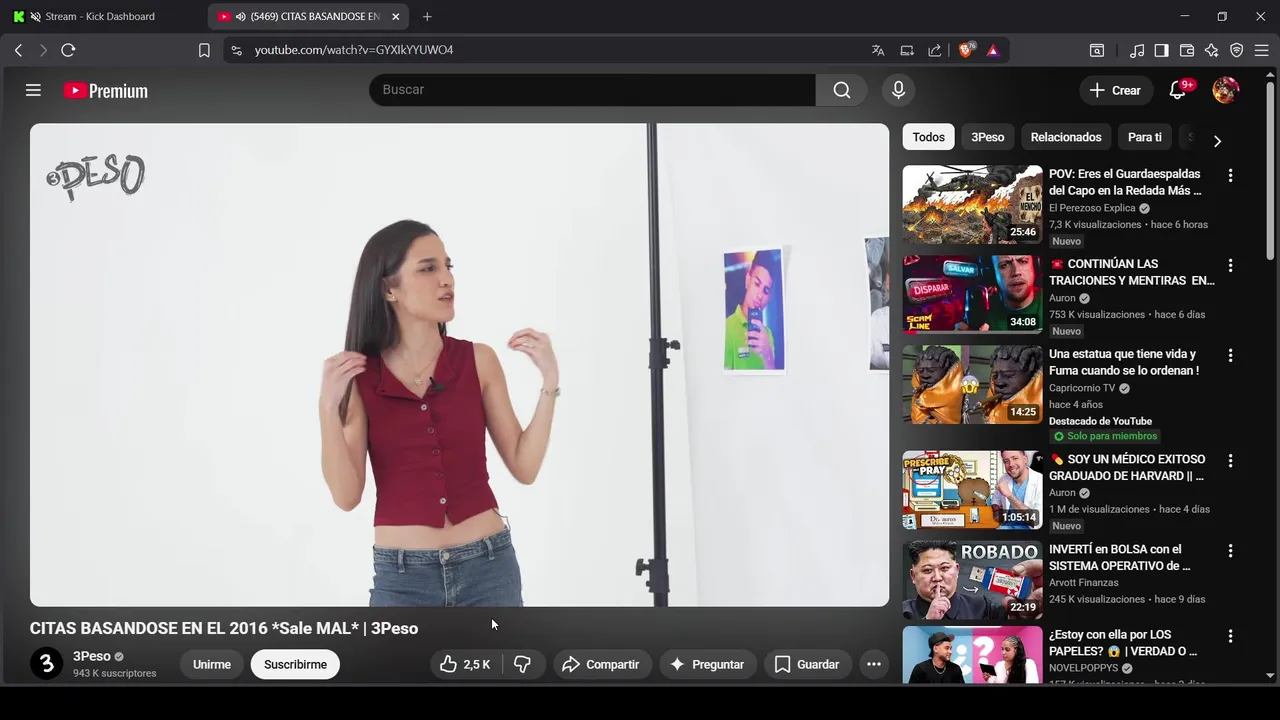Screen dimensions: 1280x720
Task: Click the Unirme membership button
Action: pyautogui.click(x=212, y=664)
